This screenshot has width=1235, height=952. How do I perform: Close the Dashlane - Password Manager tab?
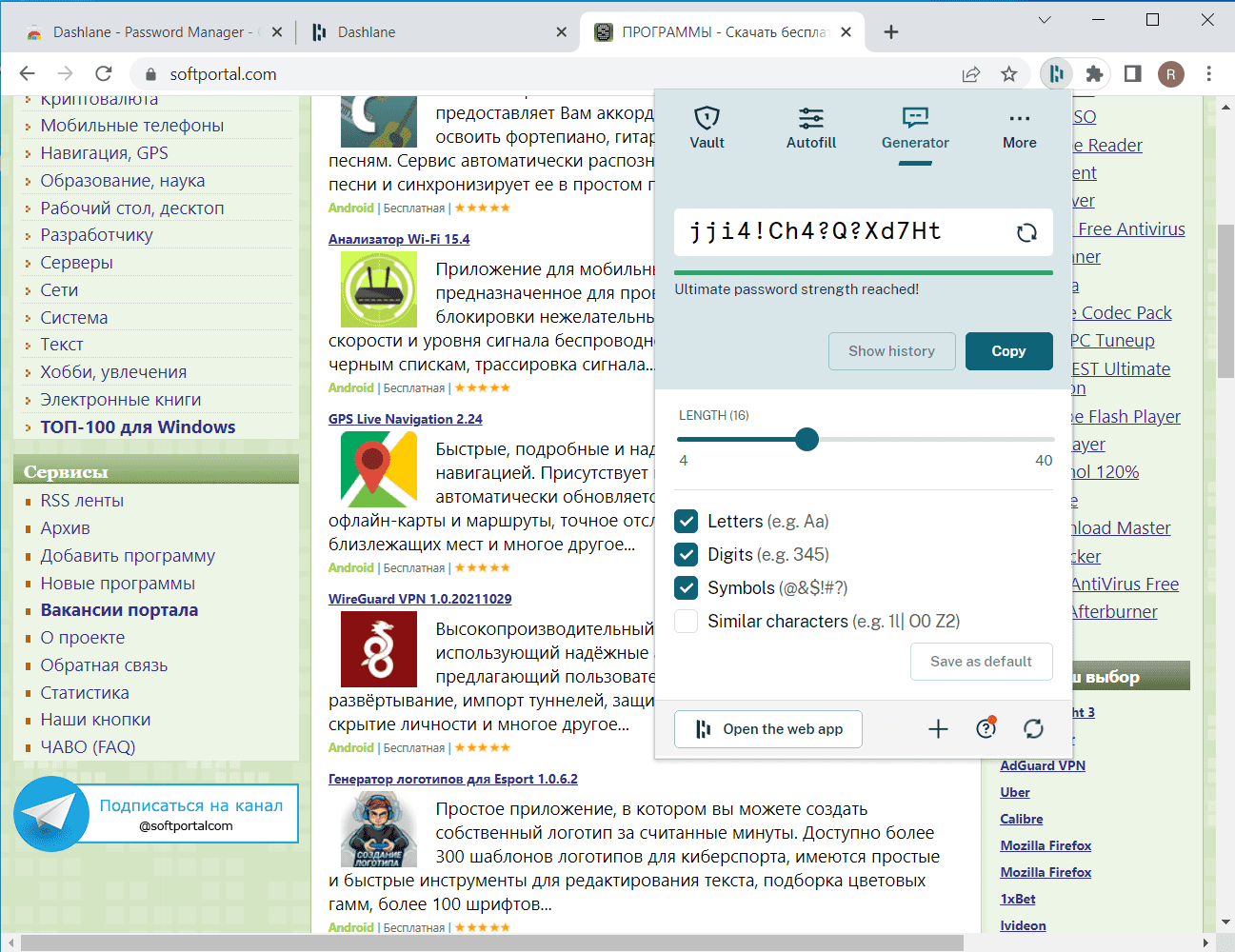[x=277, y=32]
